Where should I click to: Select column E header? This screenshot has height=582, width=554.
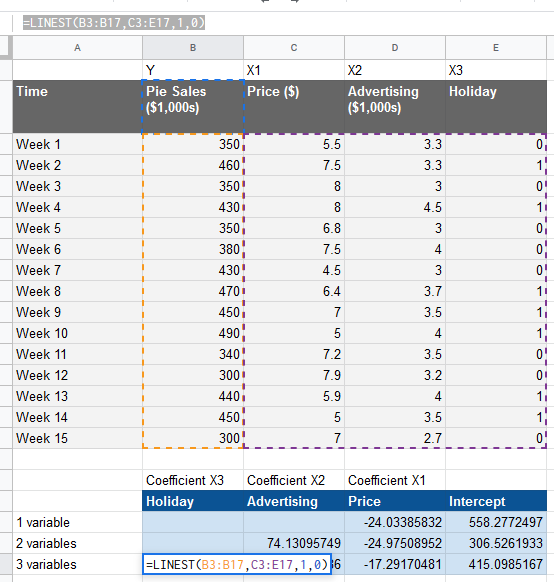496,48
